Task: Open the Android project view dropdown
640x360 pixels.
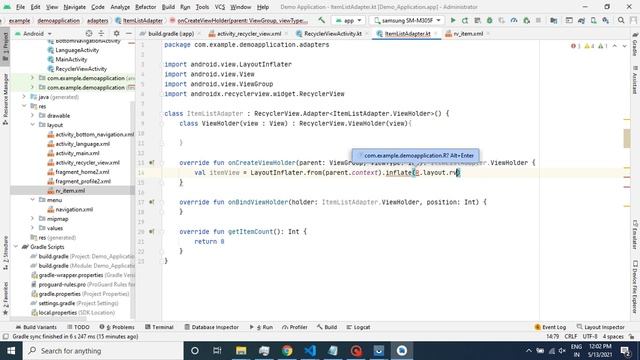Action: click(33, 33)
